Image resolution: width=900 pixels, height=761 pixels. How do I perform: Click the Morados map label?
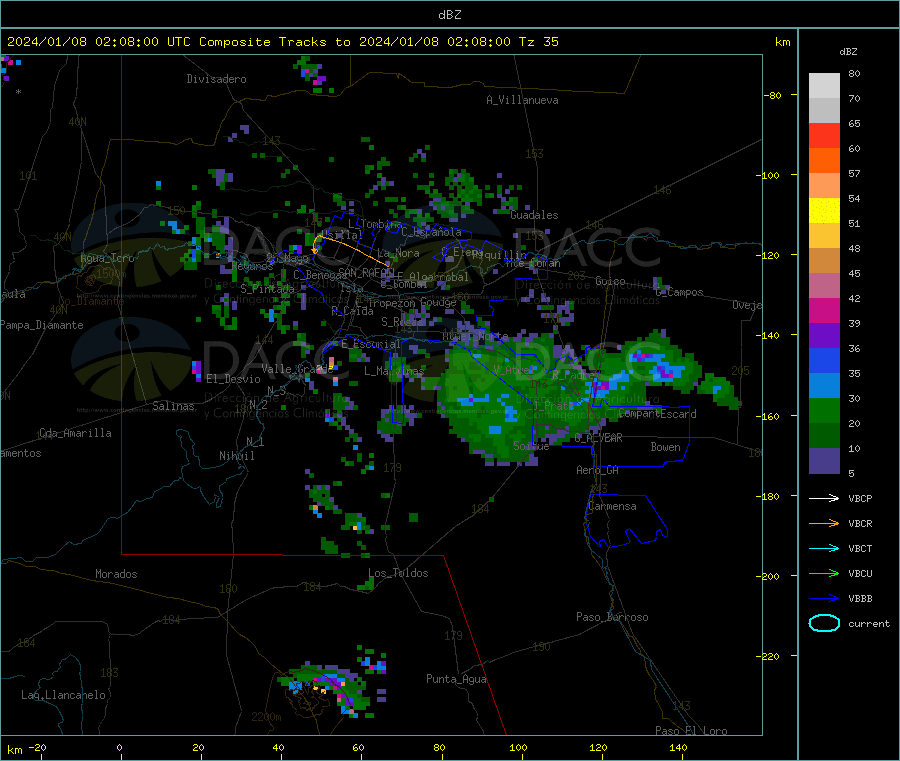(116, 574)
